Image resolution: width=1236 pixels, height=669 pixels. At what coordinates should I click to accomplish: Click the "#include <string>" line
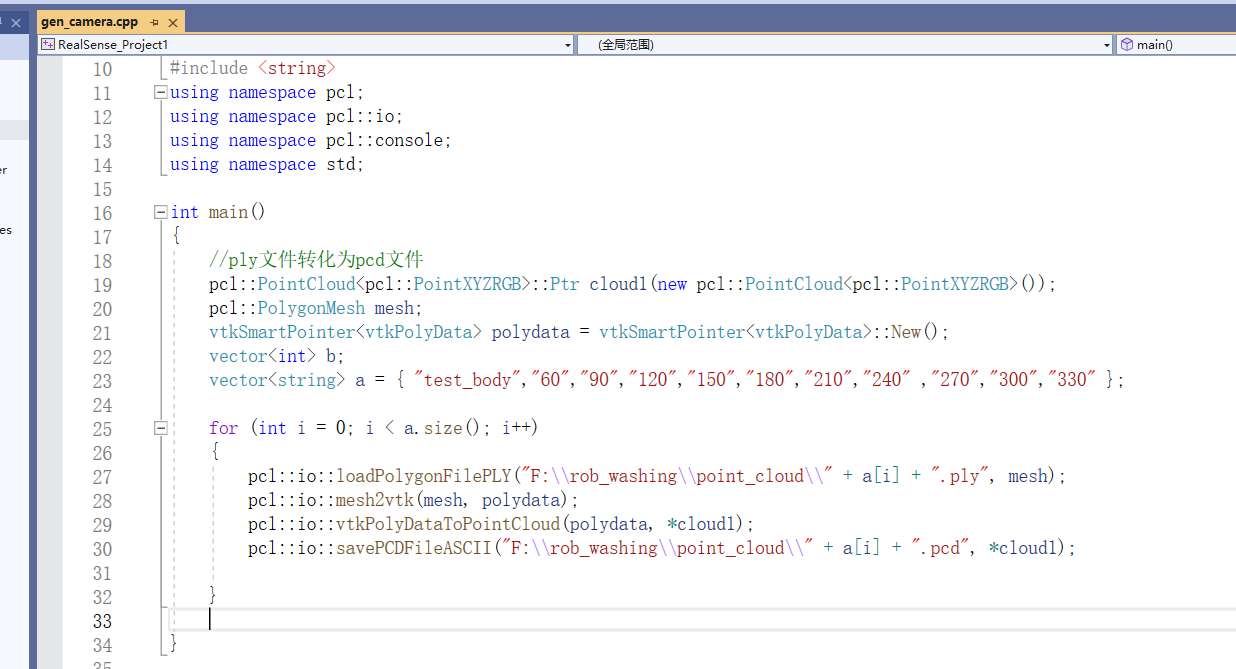(252, 68)
